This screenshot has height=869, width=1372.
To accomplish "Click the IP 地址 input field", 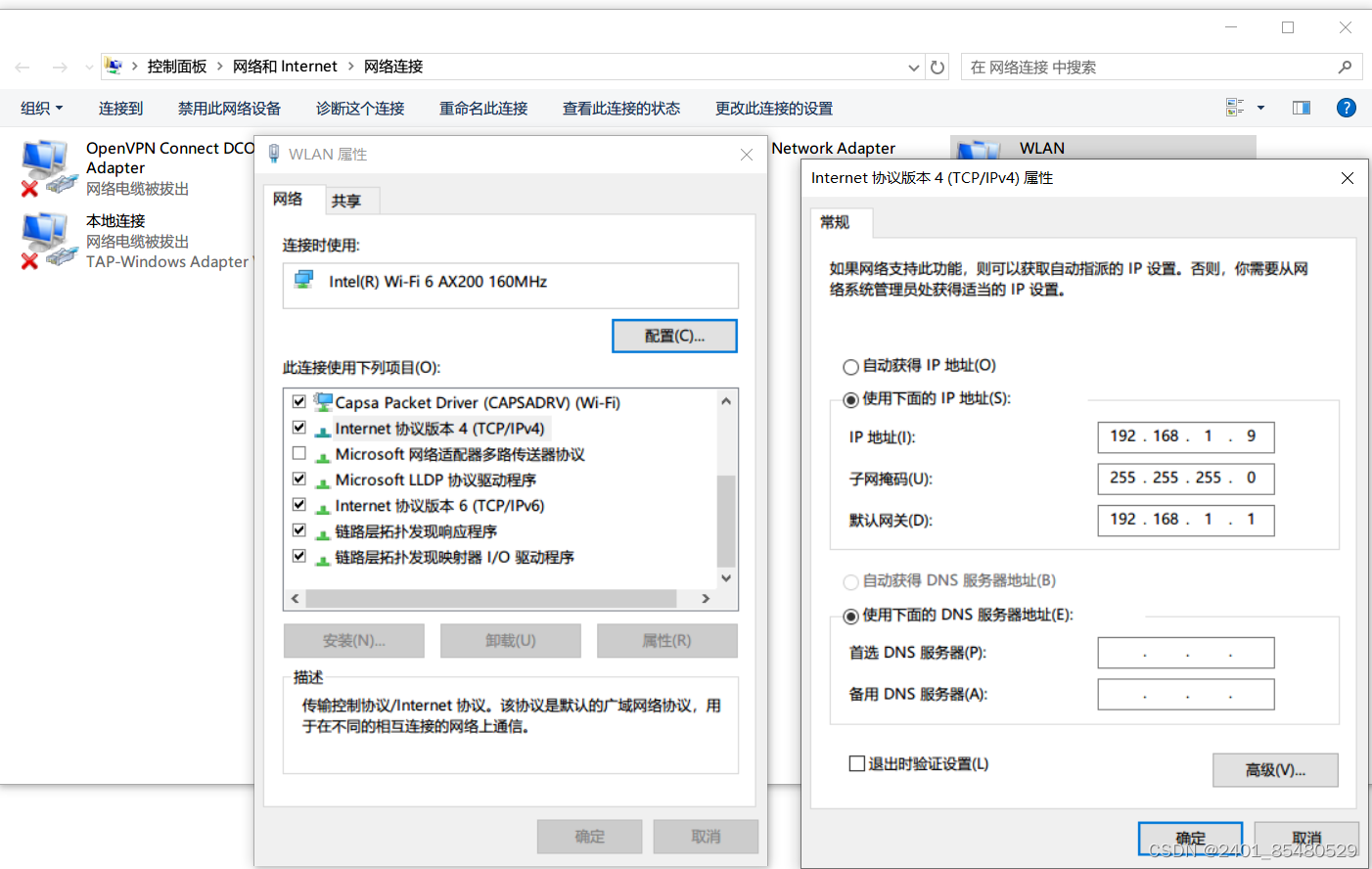I will point(1186,436).
